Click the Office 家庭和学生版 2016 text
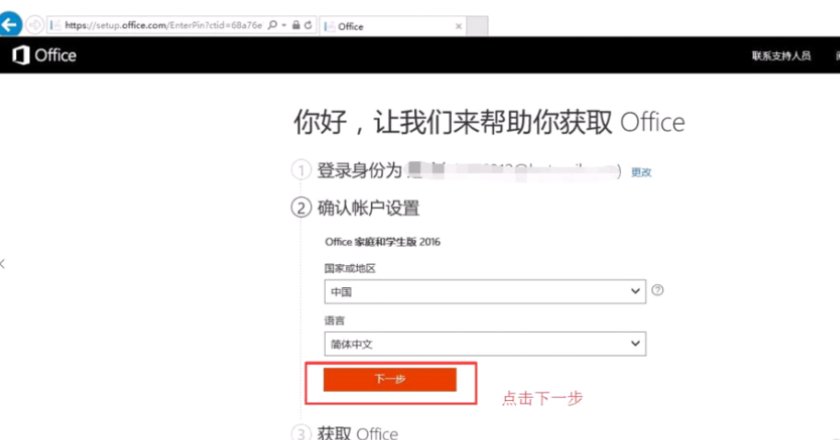The image size is (840, 440). 382,242
